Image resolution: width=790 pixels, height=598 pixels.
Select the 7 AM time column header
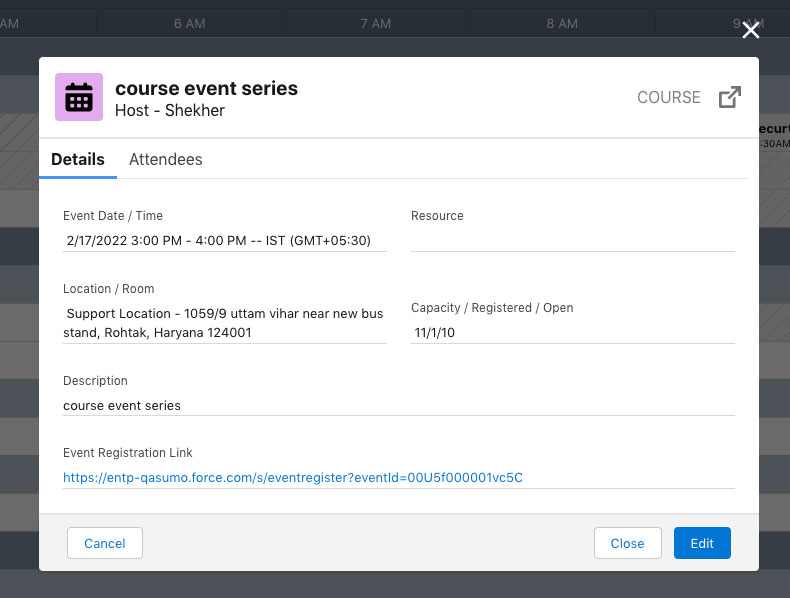(x=376, y=23)
